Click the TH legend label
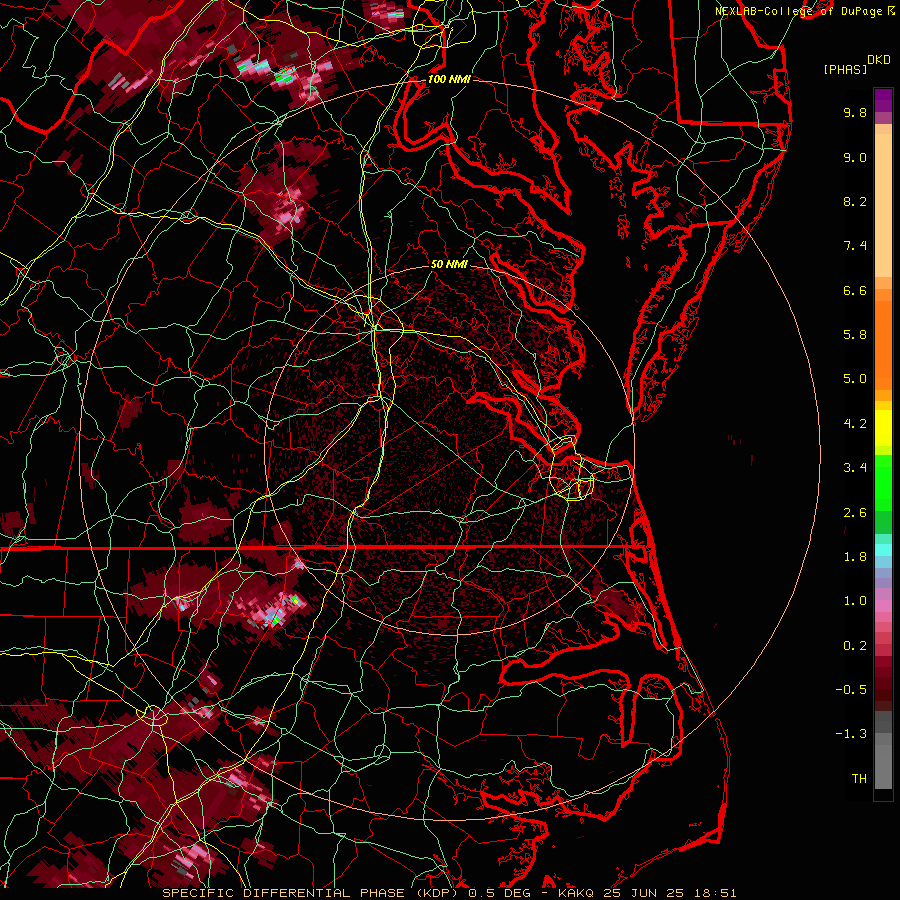900x900 pixels. tap(859, 779)
